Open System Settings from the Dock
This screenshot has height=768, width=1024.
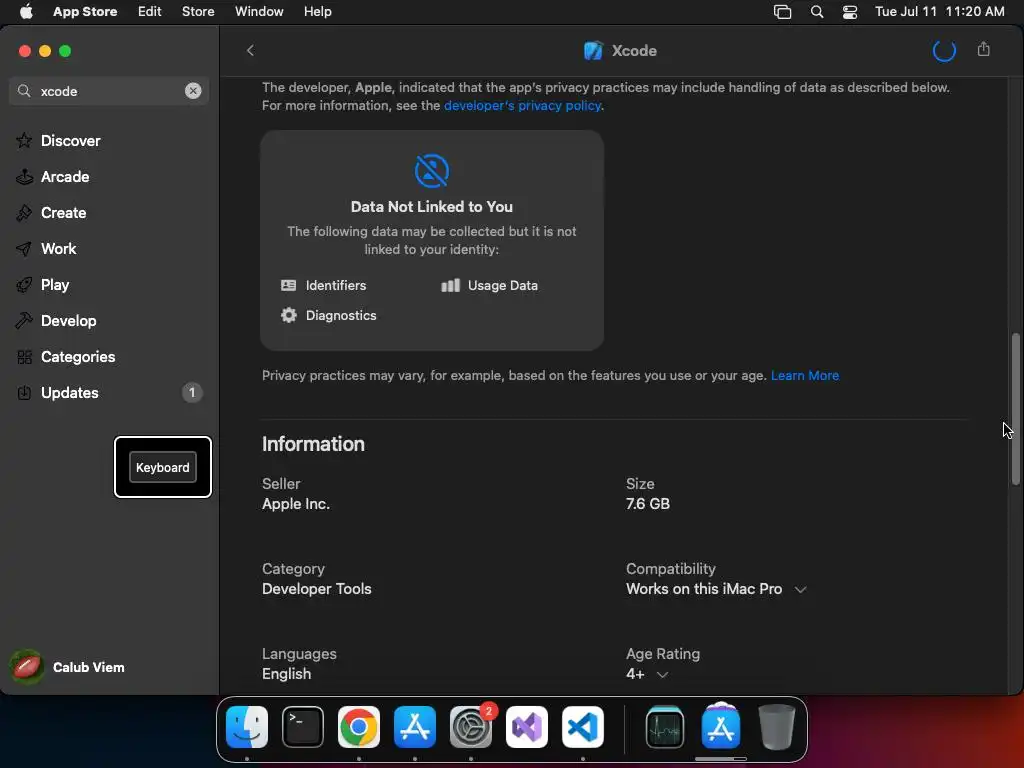coord(471,727)
